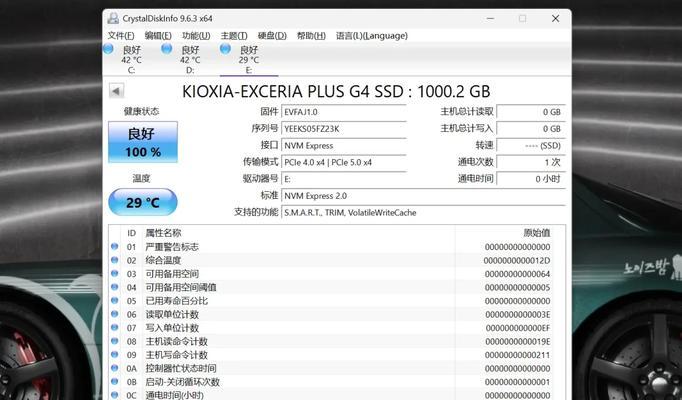Open the 主题(T) menu
The image size is (682, 400).
(234, 36)
